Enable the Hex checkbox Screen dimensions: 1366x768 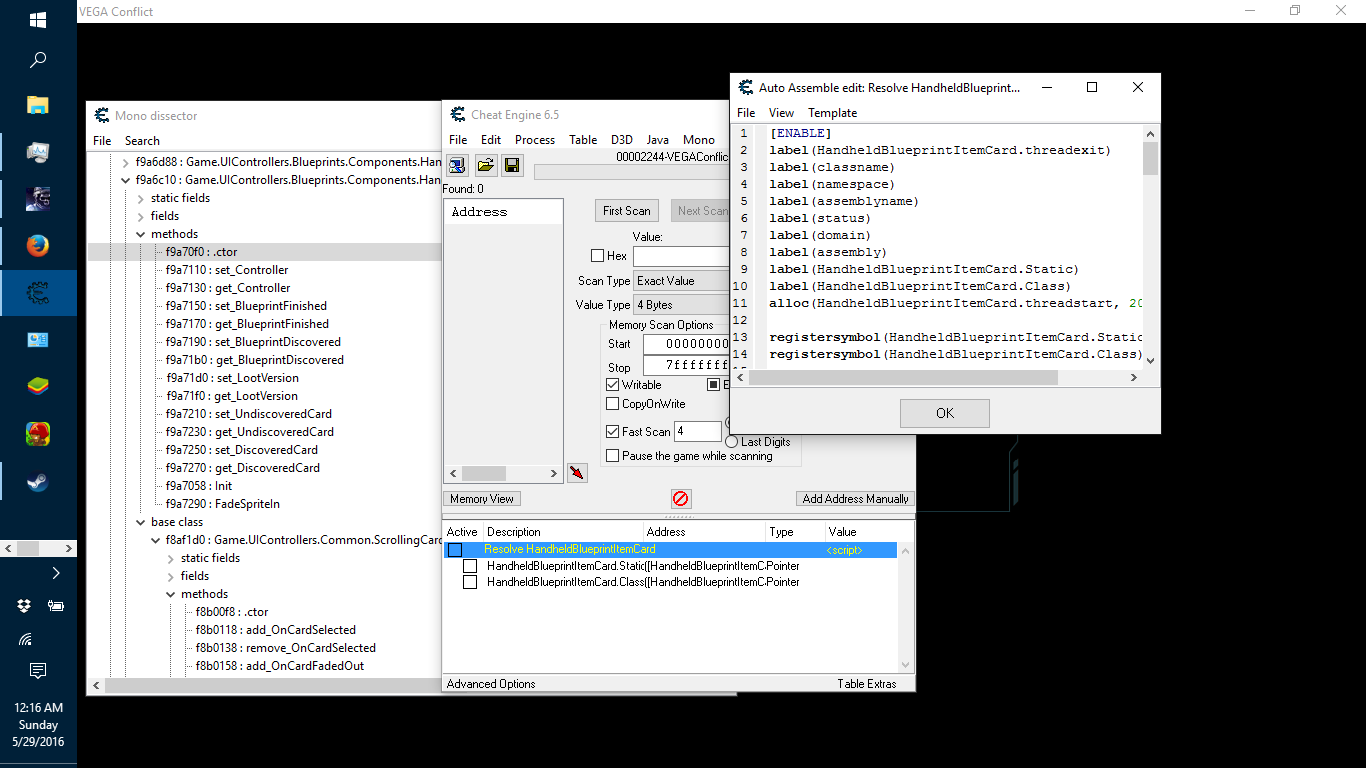(598, 256)
